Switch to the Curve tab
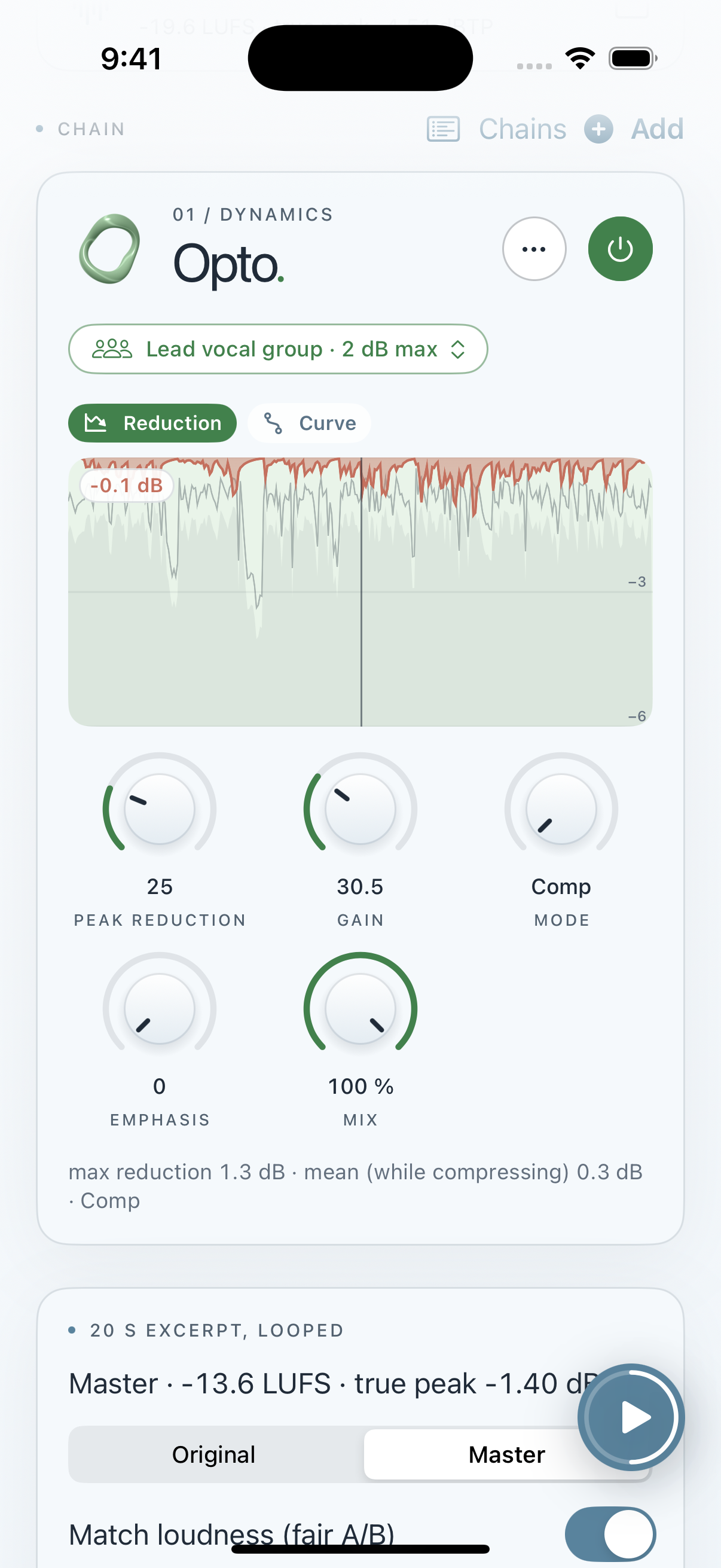 click(309, 423)
